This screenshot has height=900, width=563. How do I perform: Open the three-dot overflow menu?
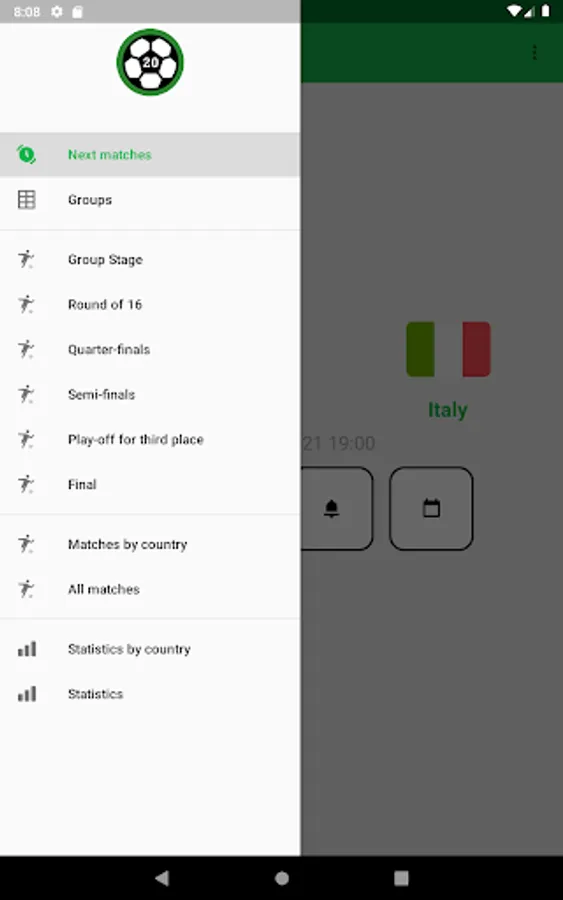[x=534, y=53]
